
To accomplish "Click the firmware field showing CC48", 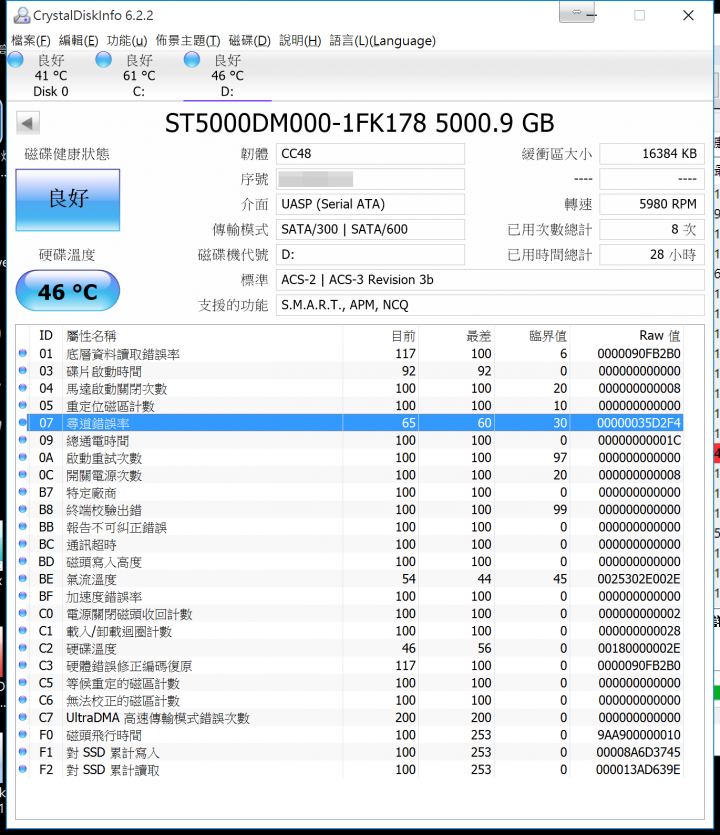I will click(370, 154).
